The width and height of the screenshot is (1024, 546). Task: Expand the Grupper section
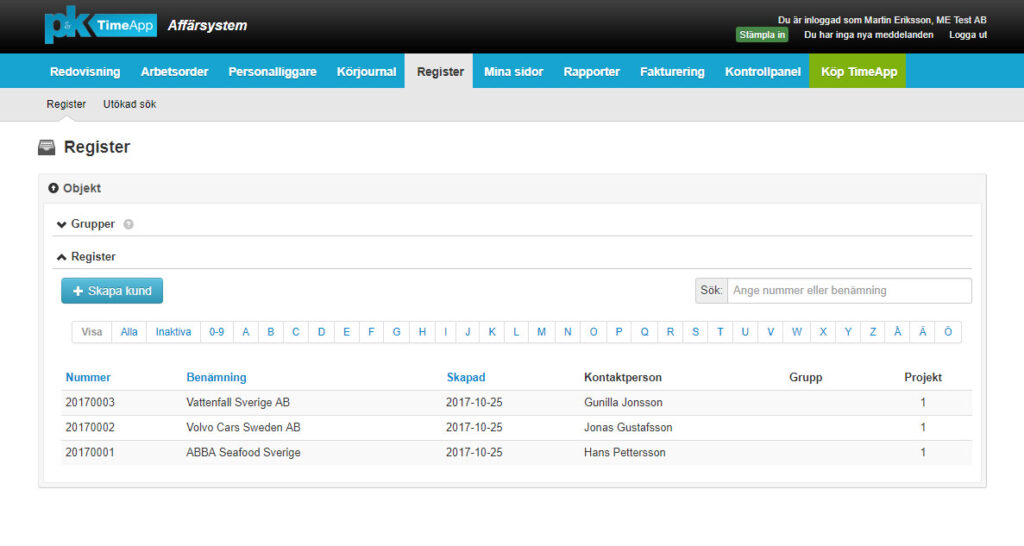62,224
